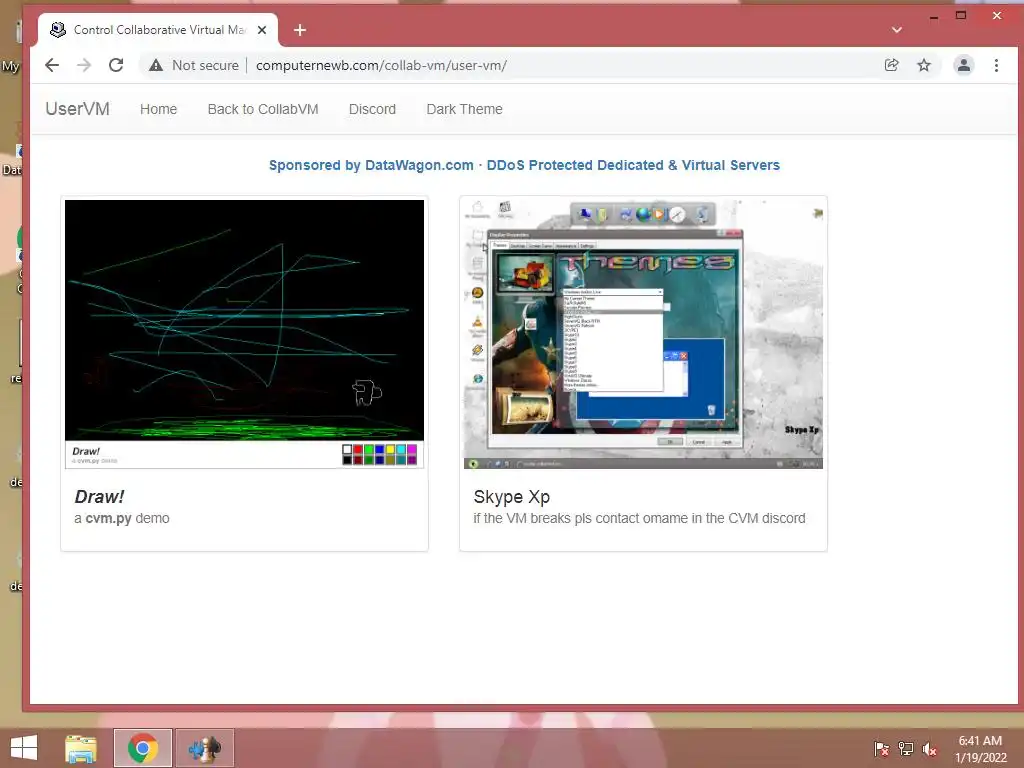Open the Draw! VM thumbnail

click(244, 334)
